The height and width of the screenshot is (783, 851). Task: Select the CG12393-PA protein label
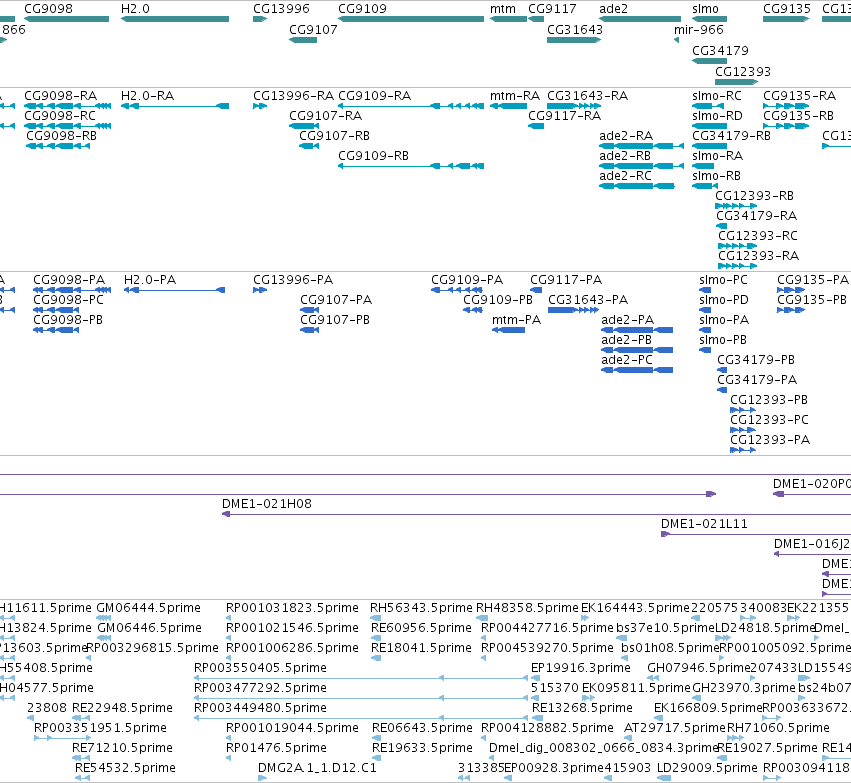tap(770, 440)
